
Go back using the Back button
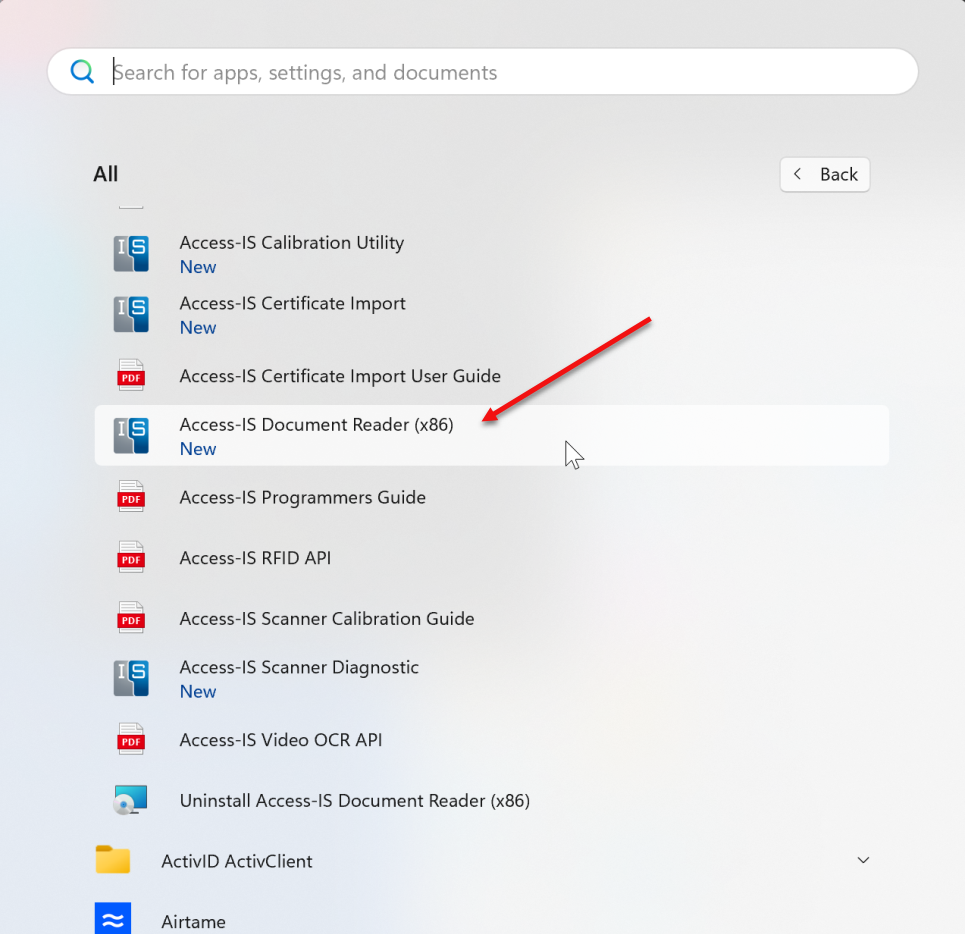pyautogui.click(x=825, y=175)
